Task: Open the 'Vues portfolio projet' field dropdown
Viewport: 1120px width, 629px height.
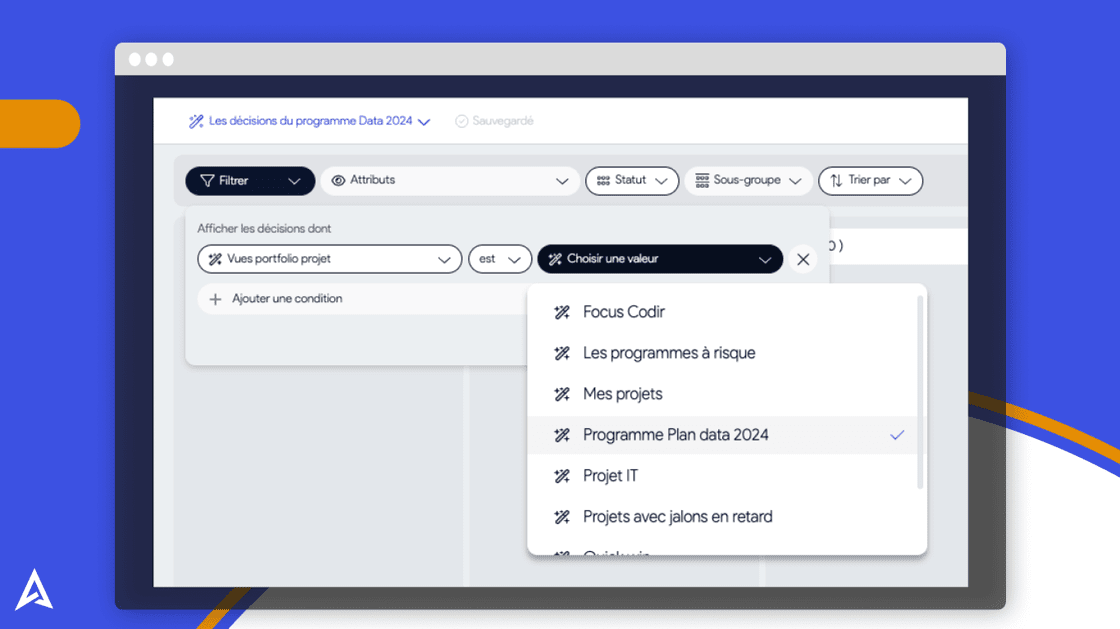Action: coord(329,259)
